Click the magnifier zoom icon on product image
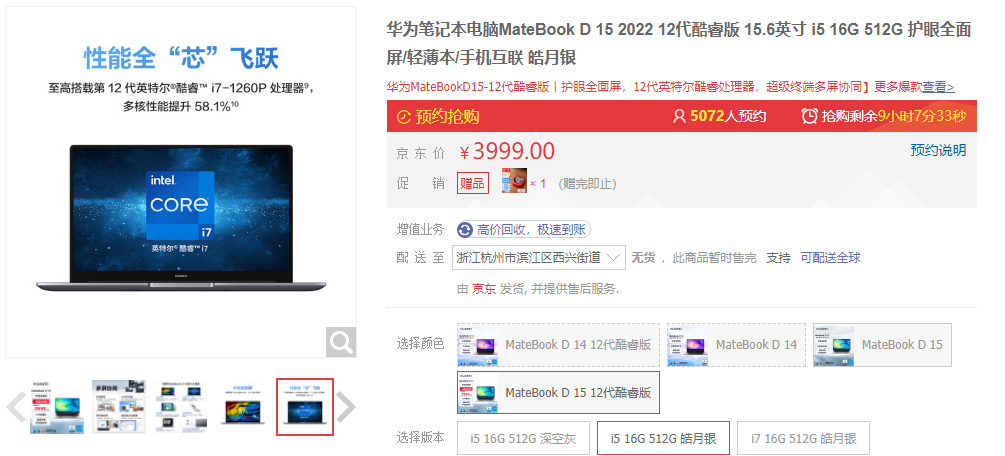Image resolution: width=1005 pixels, height=456 pixels. [340, 342]
